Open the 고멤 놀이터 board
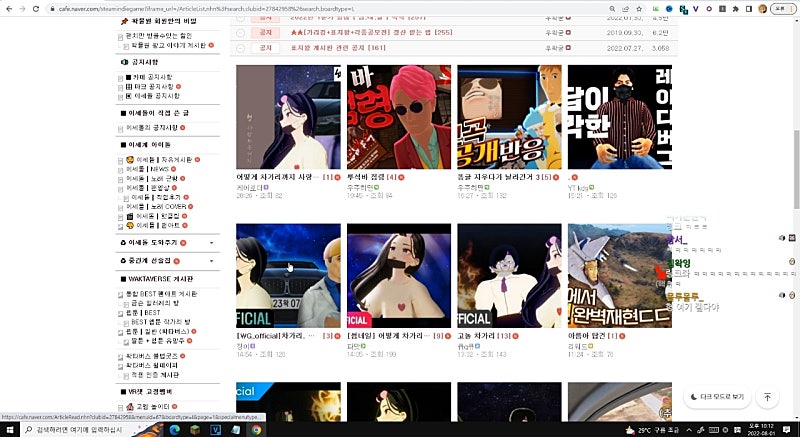The image size is (800, 437). (152, 406)
